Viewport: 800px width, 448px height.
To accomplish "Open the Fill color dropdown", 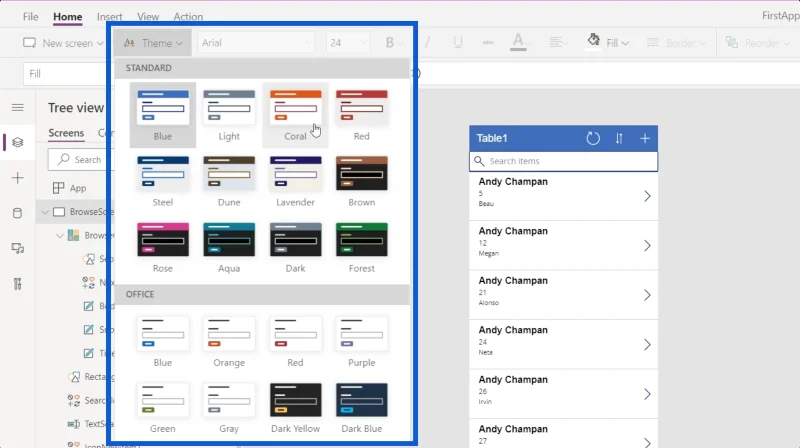I will [x=608, y=43].
